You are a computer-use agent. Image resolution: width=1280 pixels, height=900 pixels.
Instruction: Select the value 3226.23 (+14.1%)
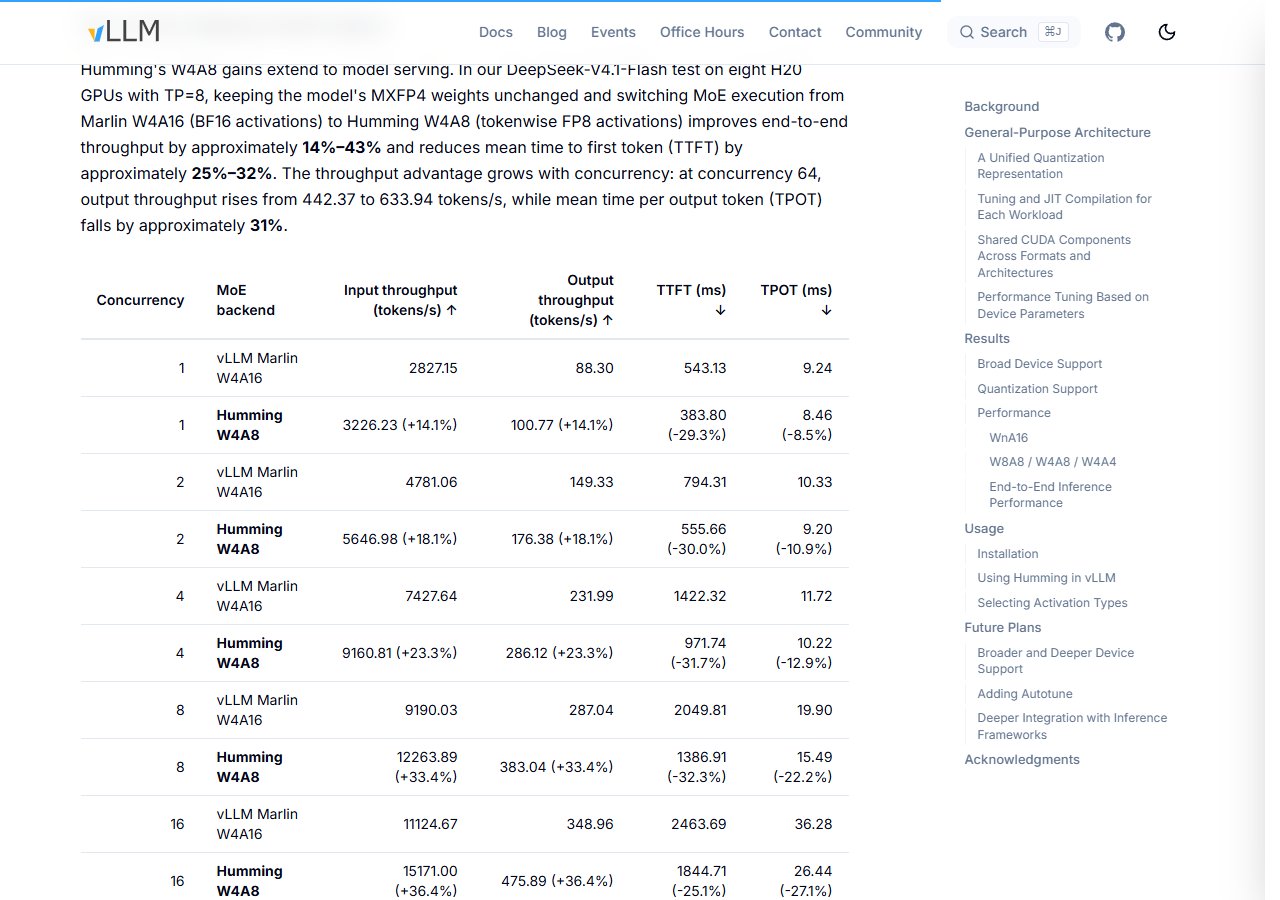tap(399, 425)
